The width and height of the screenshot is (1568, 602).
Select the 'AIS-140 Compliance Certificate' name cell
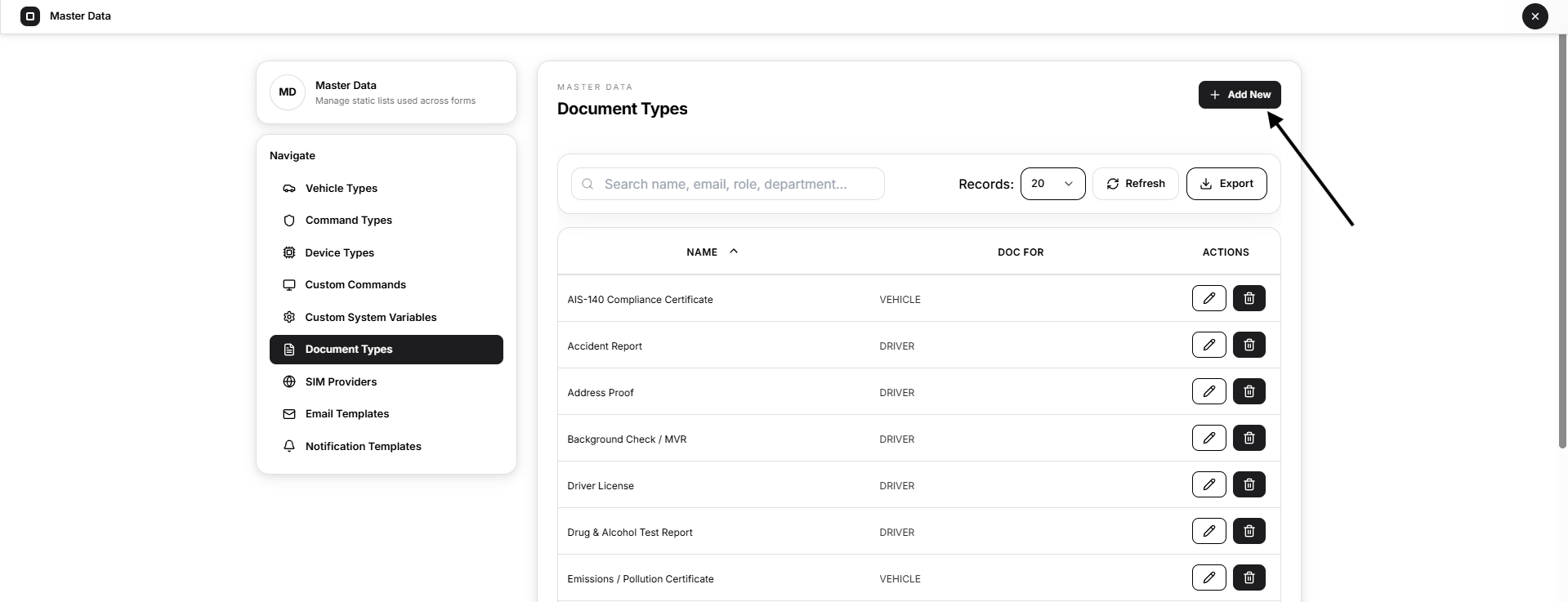click(640, 300)
